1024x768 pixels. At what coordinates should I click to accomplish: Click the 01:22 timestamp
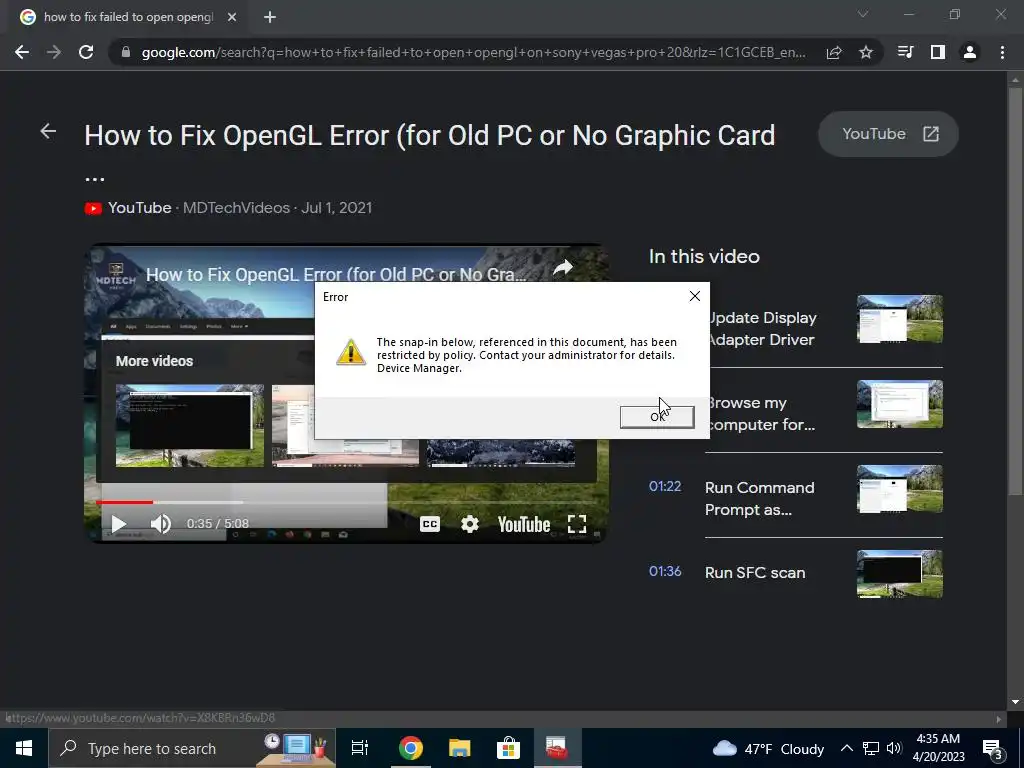665,487
